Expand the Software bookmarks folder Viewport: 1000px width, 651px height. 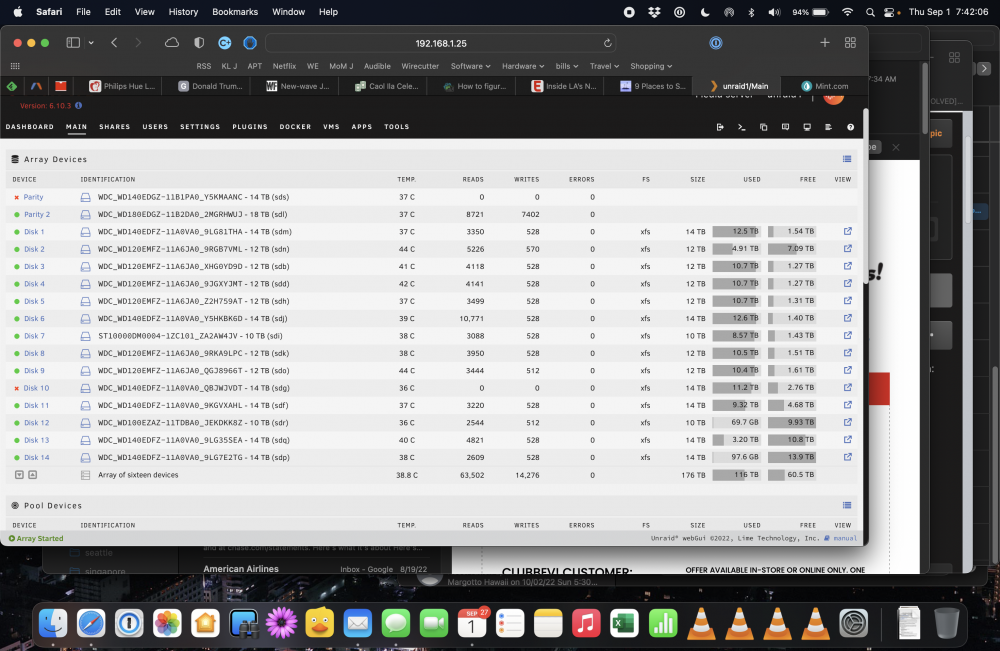point(471,66)
